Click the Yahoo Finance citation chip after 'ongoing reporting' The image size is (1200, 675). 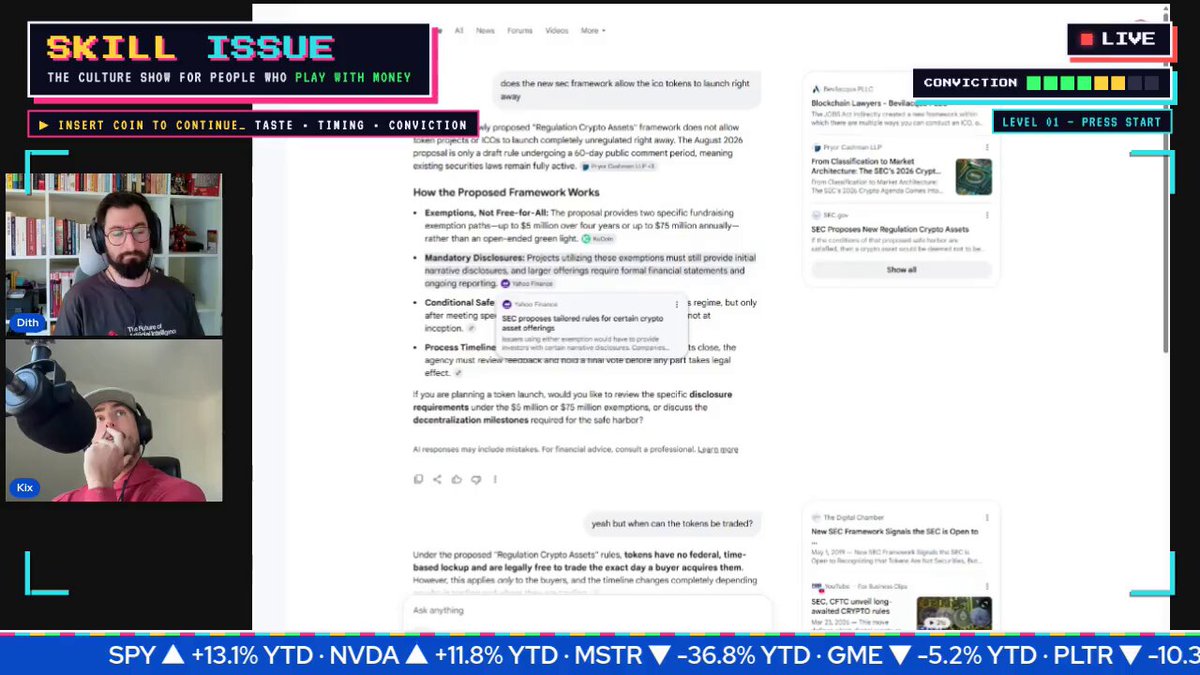tap(526, 284)
